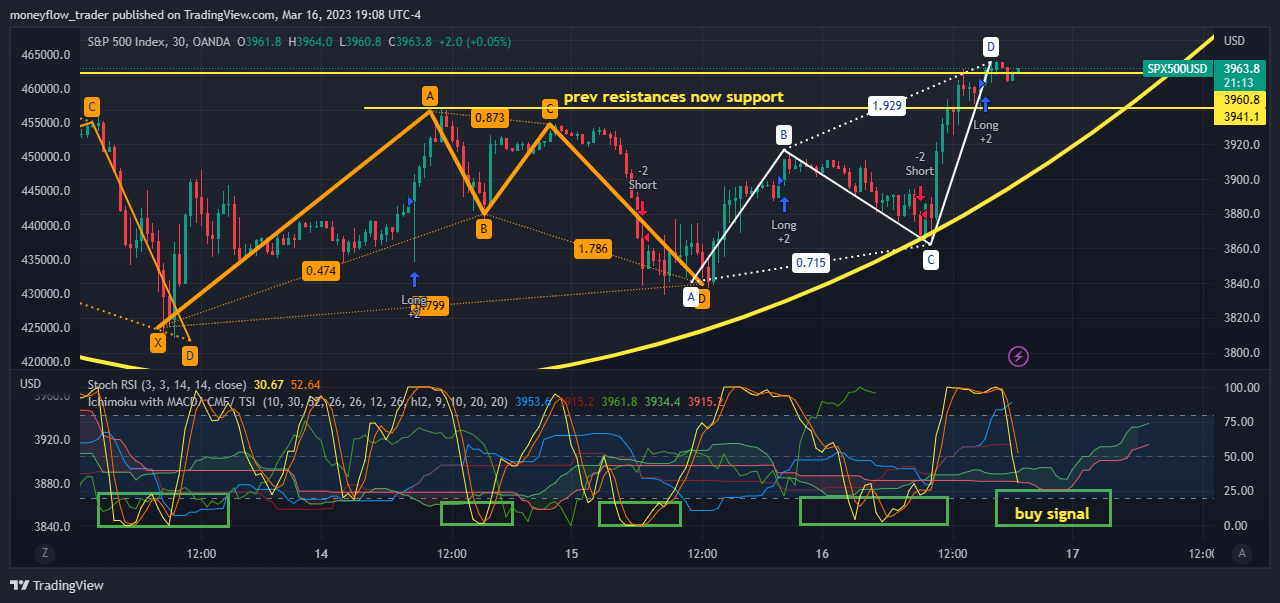Image resolution: width=1280 pixels, height=603 pixels.
Task: Click the white B pattern point
Action: (x=785, y=135)
